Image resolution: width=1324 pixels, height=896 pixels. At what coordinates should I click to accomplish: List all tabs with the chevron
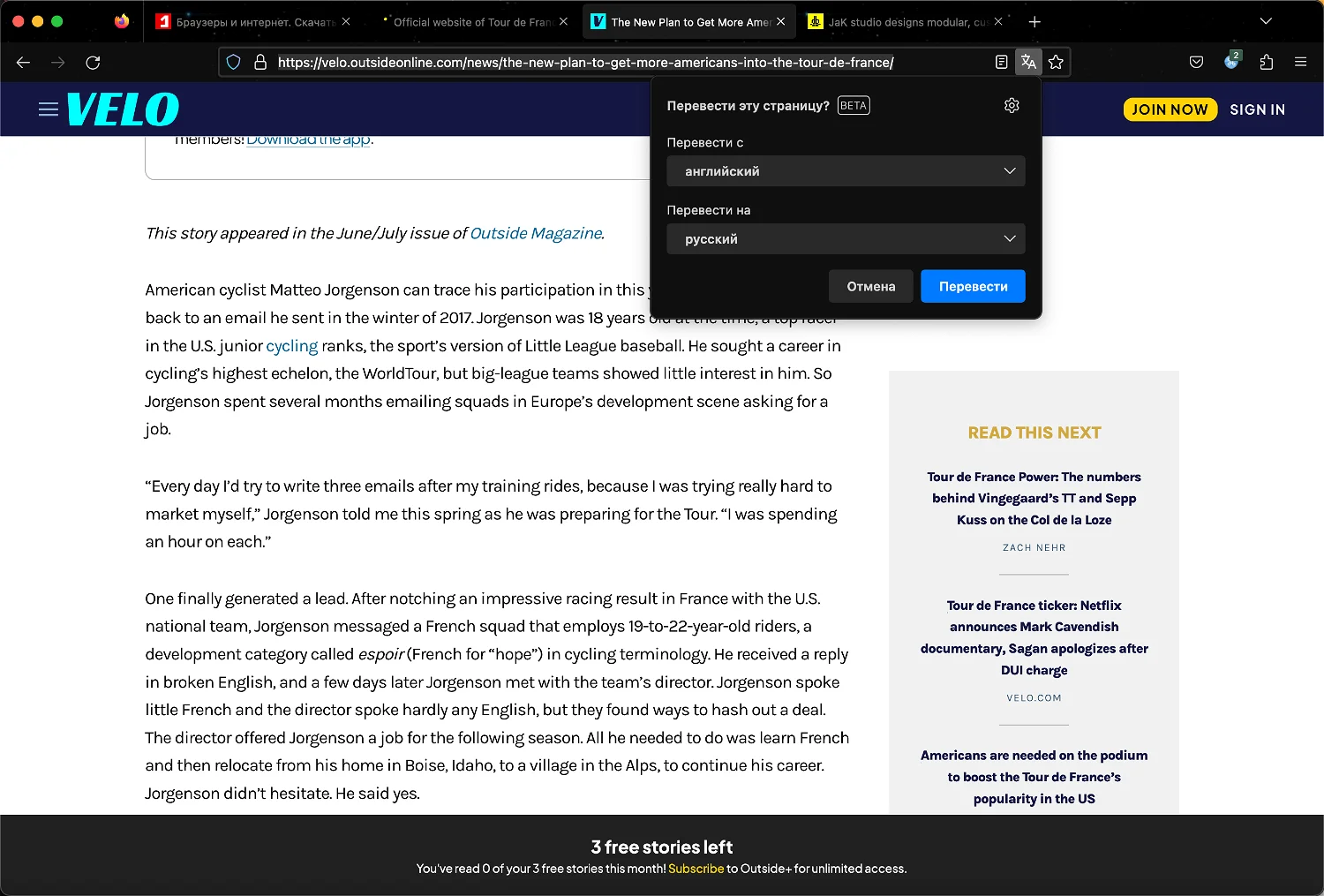pos(1266,21)
